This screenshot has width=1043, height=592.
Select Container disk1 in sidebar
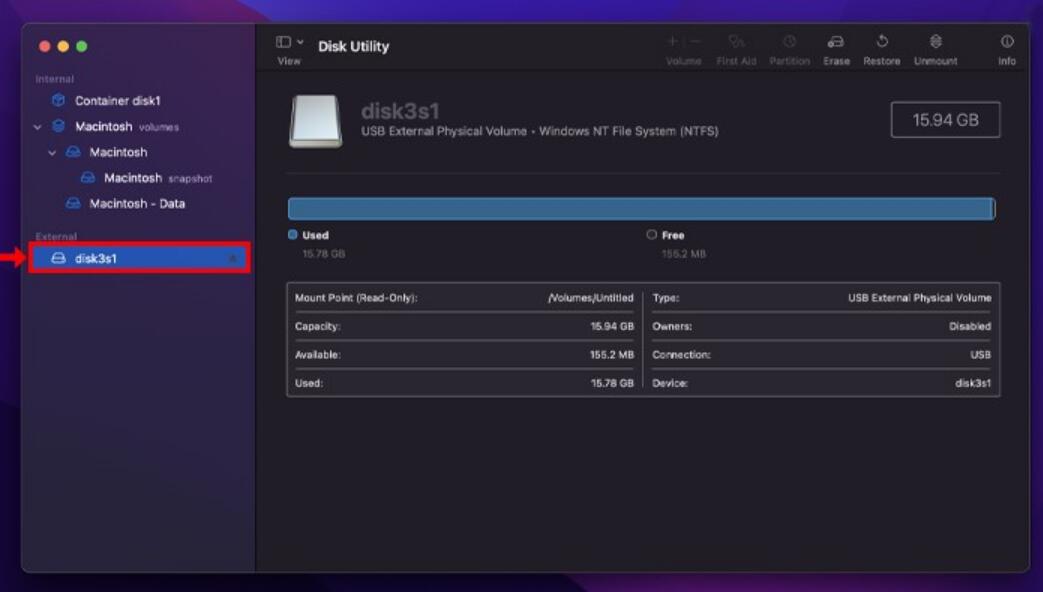coord(117,101)
